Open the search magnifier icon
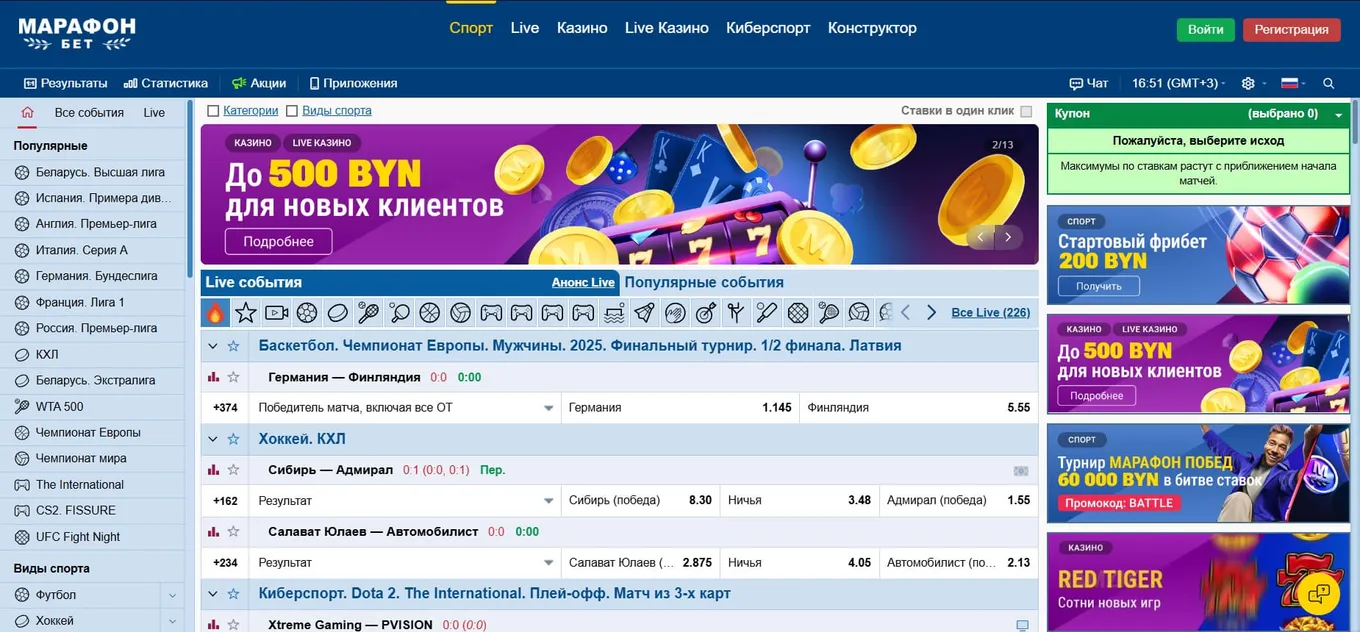This screenshot has height=632, width=1360. click(x=1328, y=83)
